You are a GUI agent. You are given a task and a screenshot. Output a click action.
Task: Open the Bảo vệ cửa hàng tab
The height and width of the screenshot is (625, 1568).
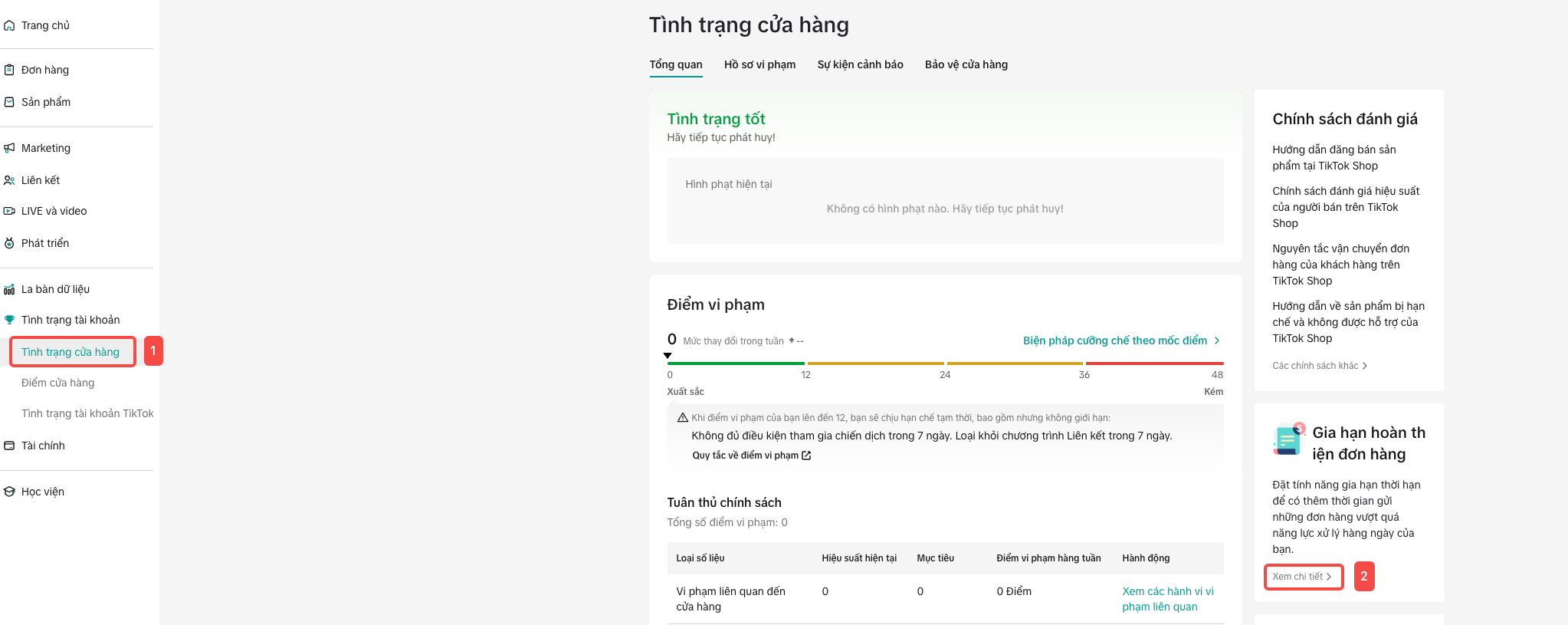pos(966,64)
